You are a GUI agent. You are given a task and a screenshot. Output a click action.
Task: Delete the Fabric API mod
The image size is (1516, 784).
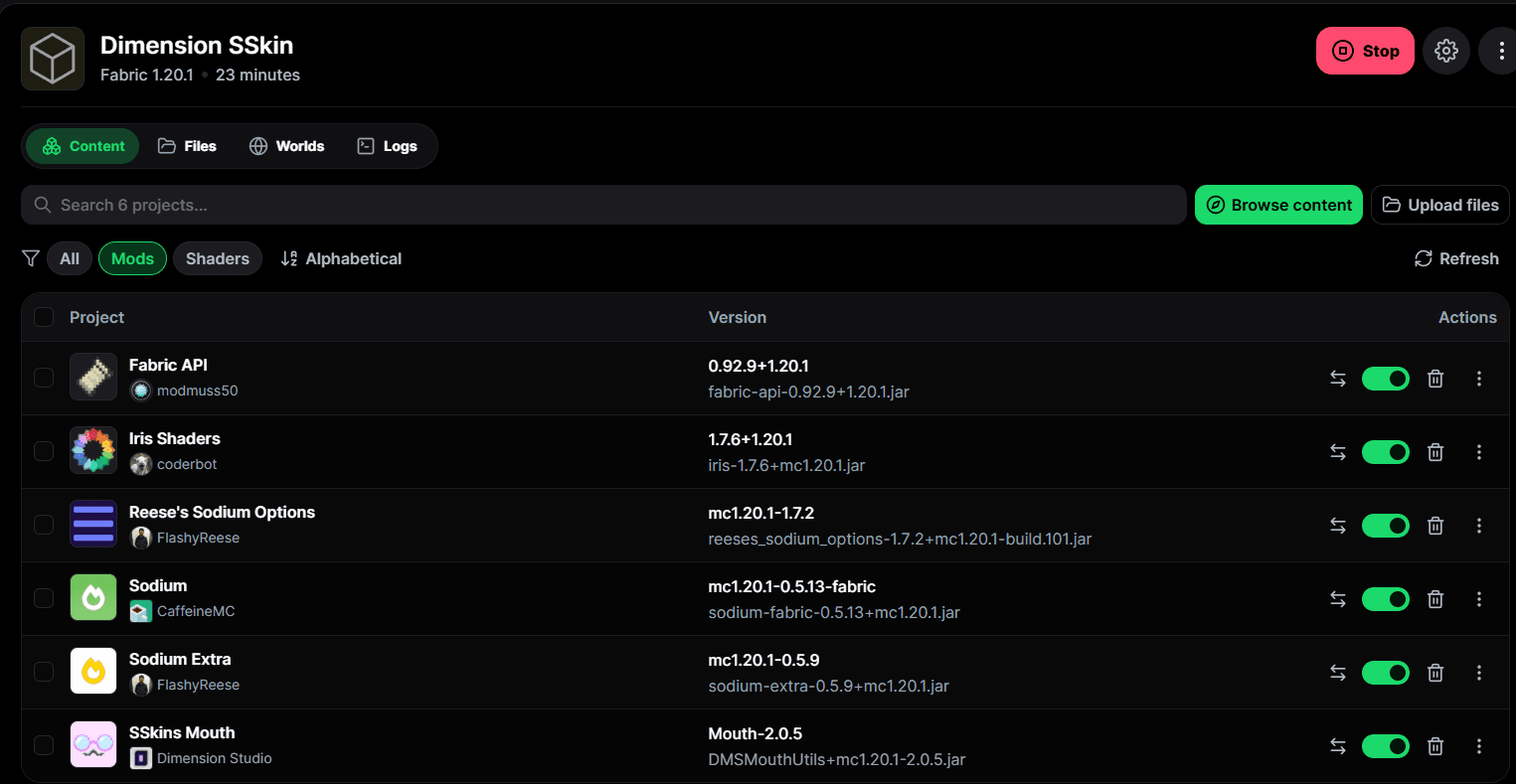click(x=1435, y=379)
